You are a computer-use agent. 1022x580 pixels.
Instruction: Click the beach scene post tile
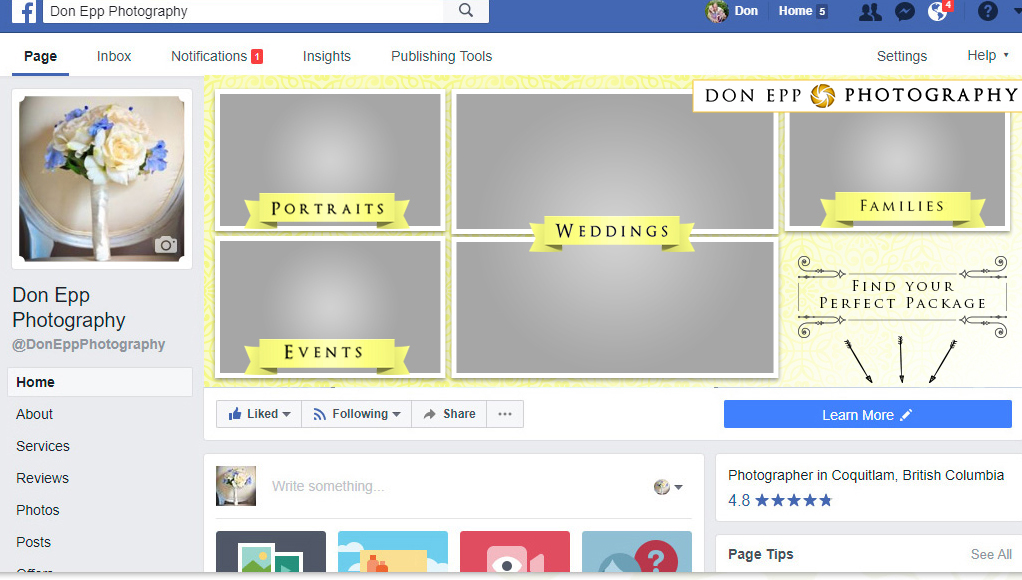coord(393,551)
